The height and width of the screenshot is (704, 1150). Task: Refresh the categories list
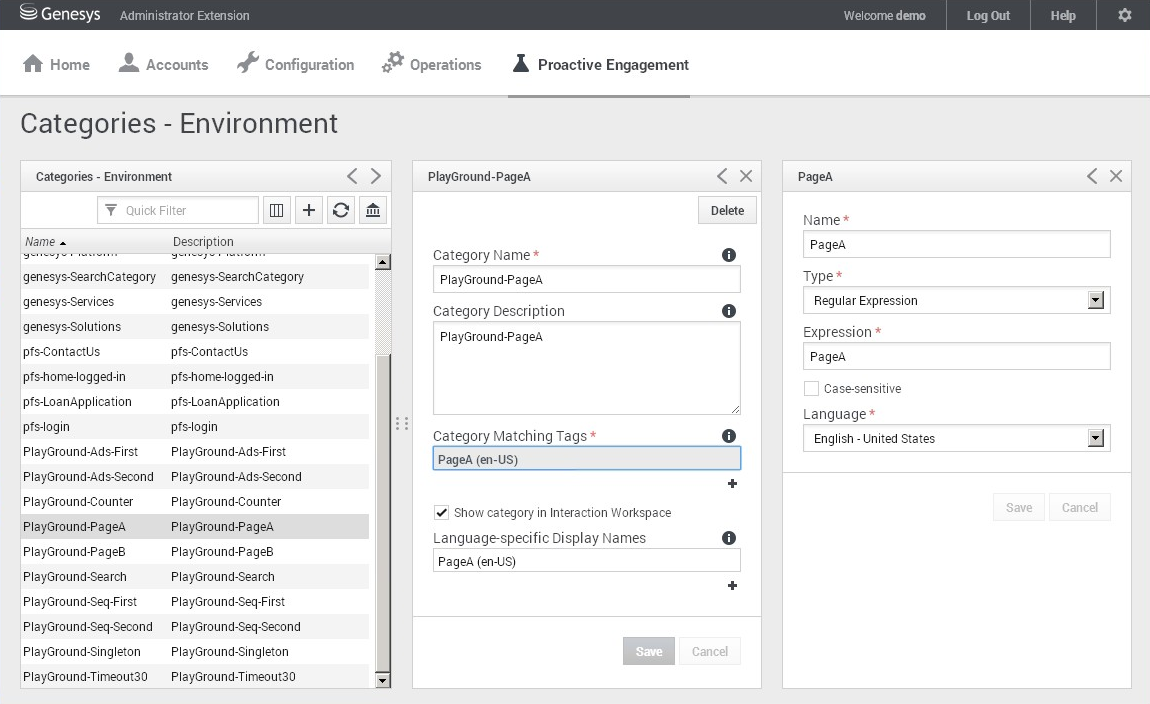(341, 210)
